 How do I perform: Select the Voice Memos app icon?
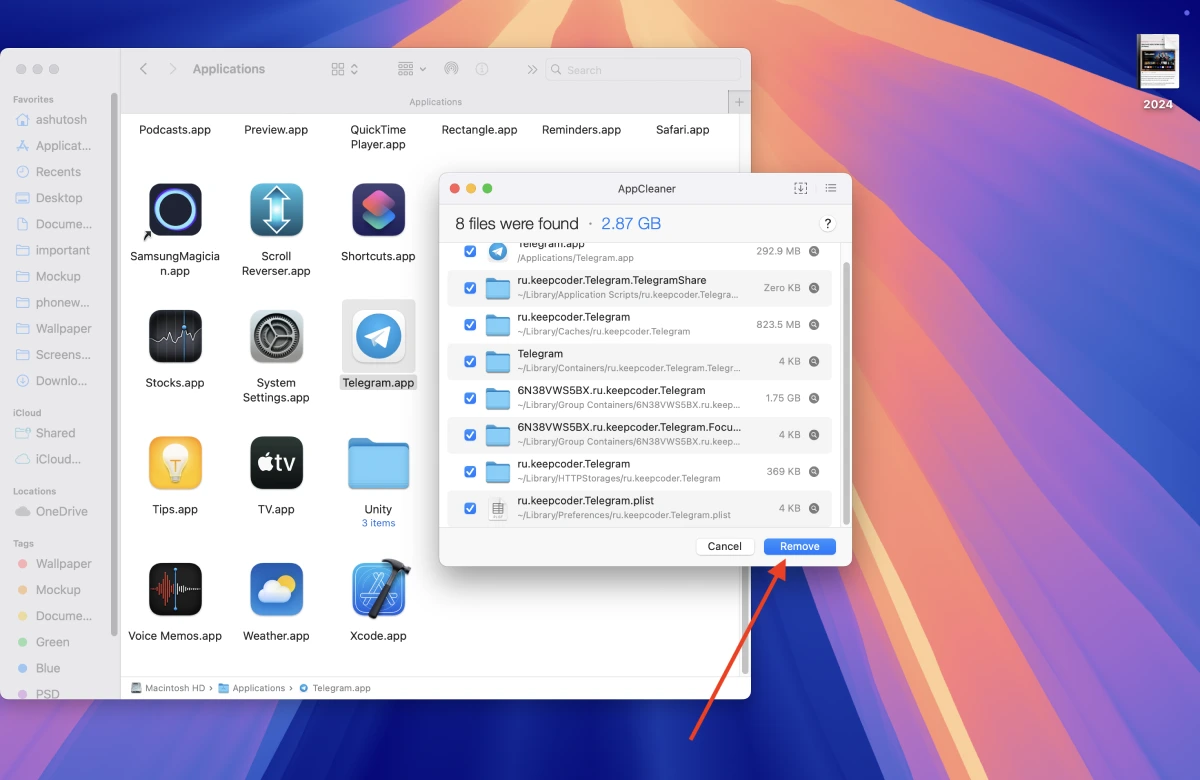pyautogui.click(x=175, y=589)
